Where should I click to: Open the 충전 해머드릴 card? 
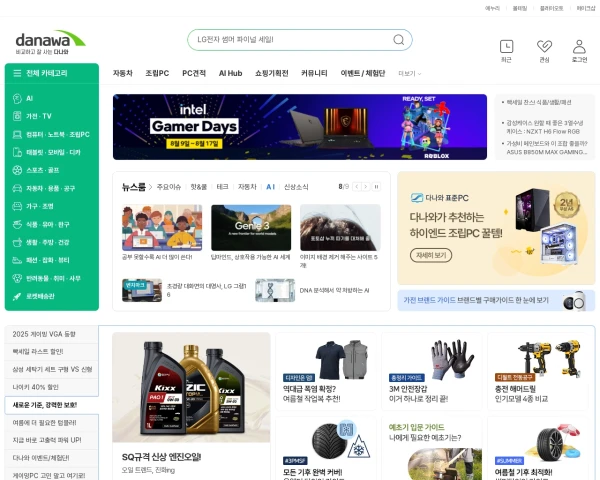pos(538,372)
